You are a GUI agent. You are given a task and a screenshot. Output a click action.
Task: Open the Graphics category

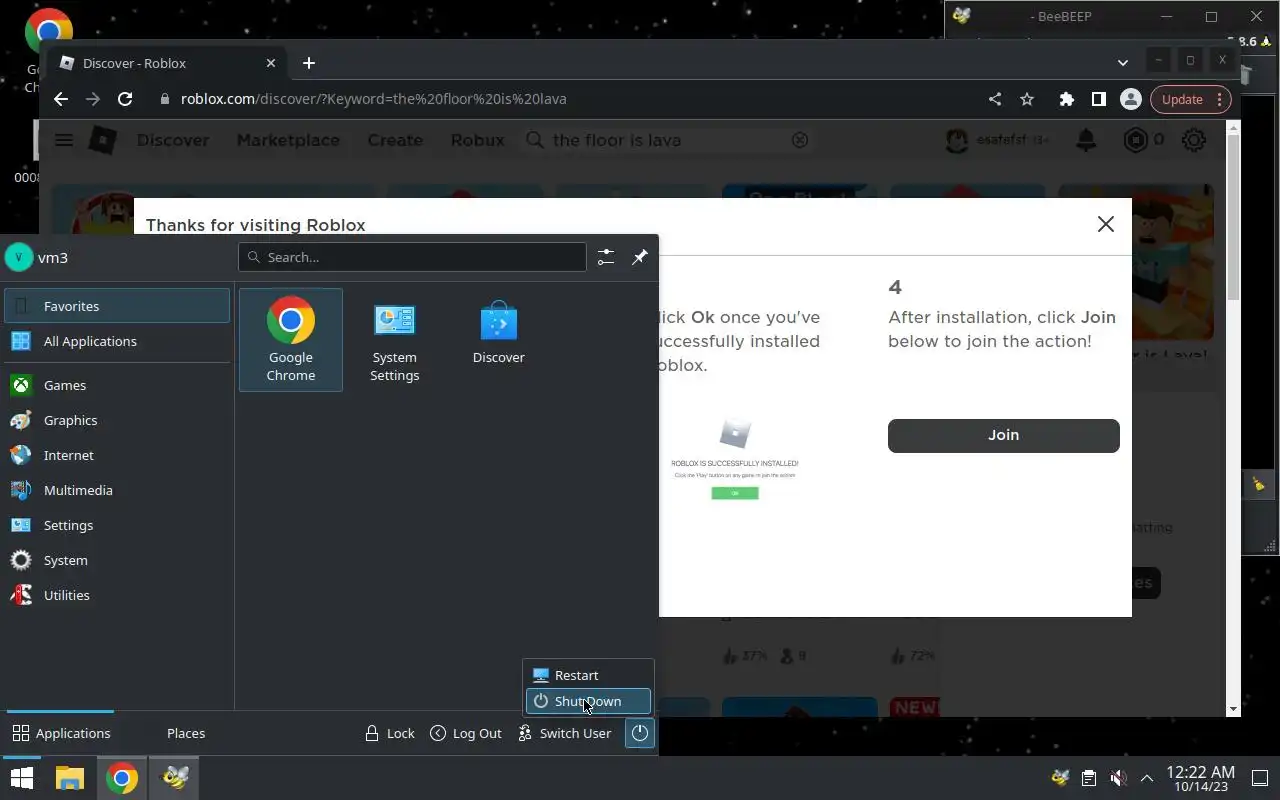117,420
